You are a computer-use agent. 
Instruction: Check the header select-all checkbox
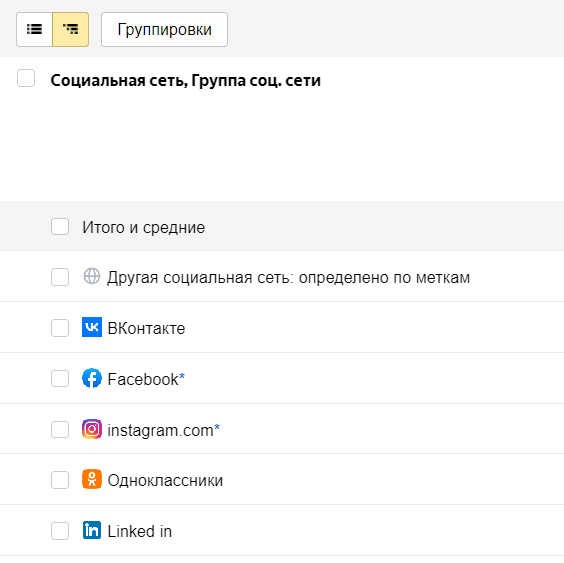[26, 78]
